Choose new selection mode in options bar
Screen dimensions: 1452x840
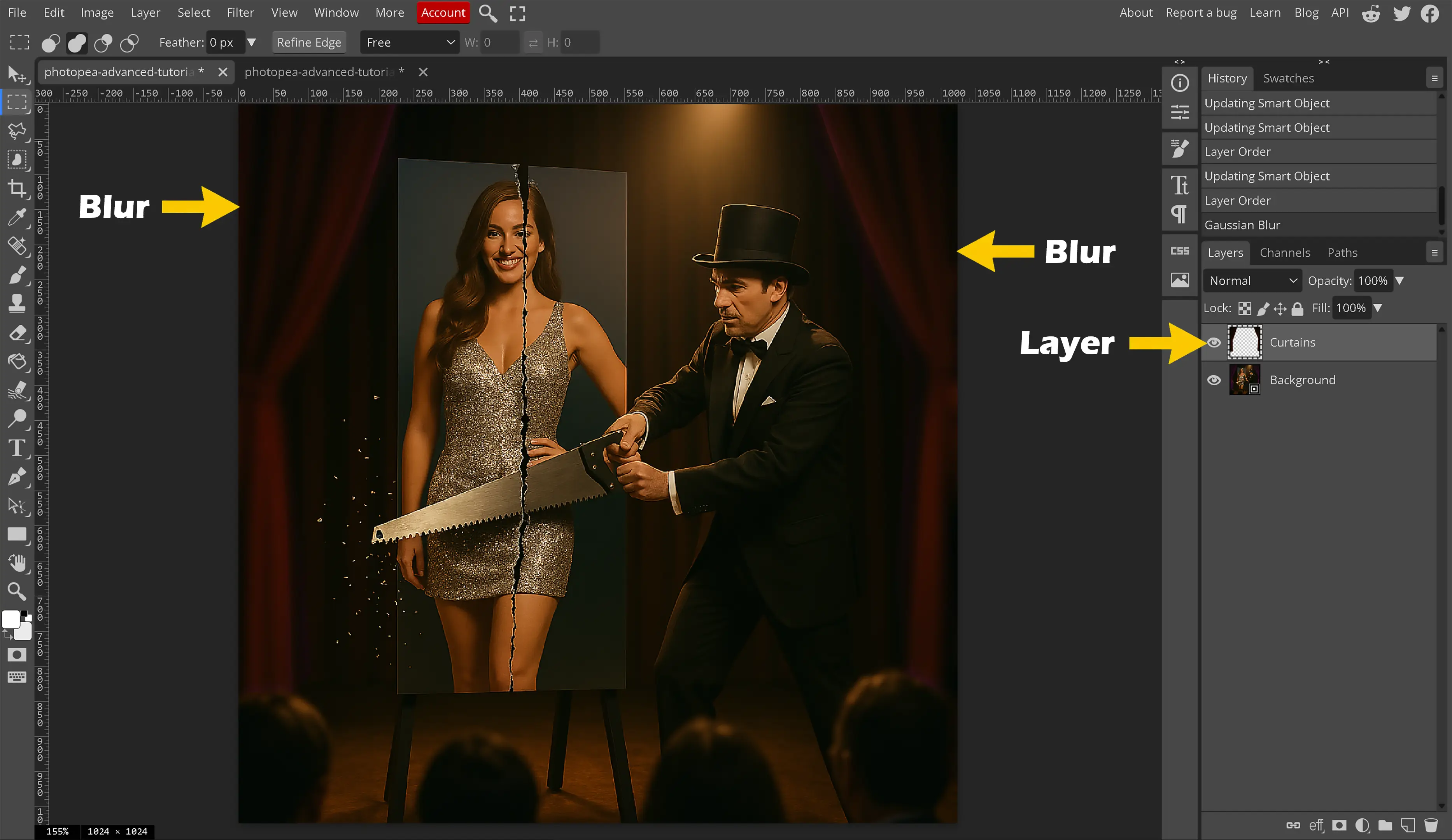pyautogui.click(x=51, y=43)
